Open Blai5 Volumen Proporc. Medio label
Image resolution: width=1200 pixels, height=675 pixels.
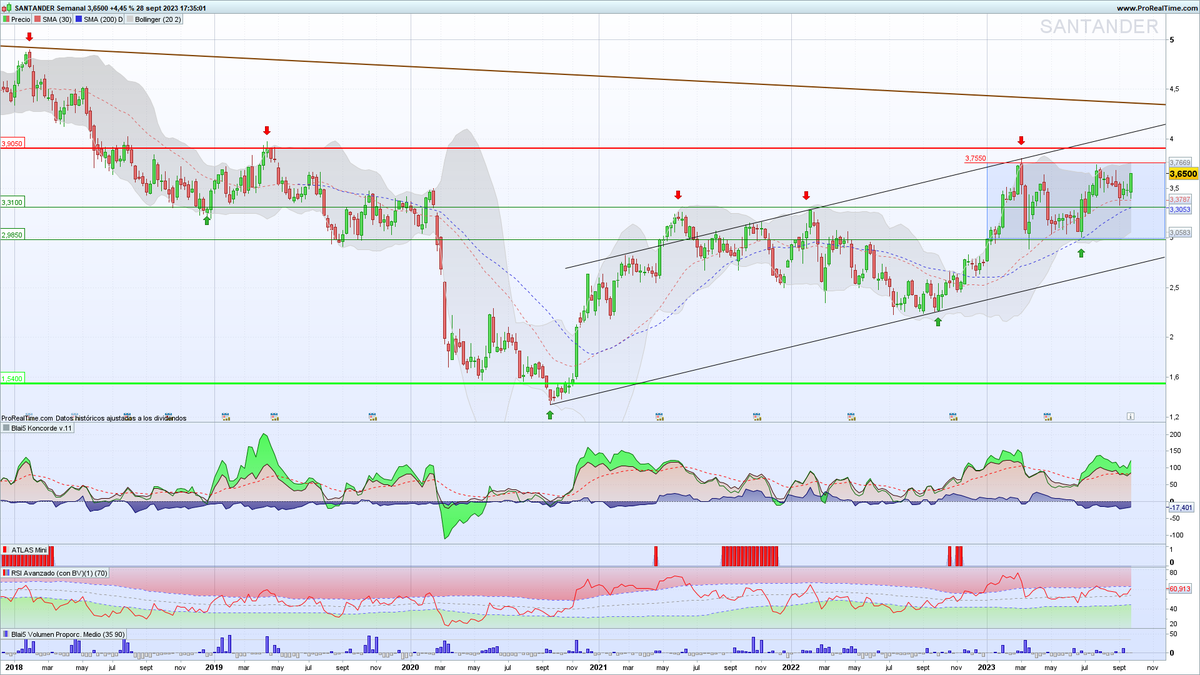click(63, 634)
